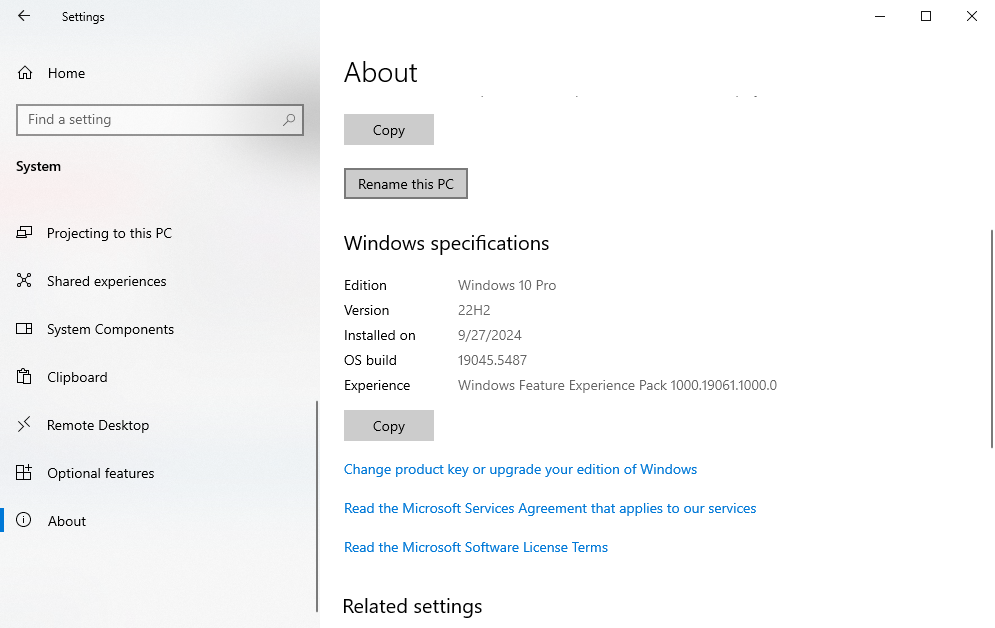This screenshot has height=628, width=995.
Task: Click the Projecting to this PC icon
Action: click(24, 233)
